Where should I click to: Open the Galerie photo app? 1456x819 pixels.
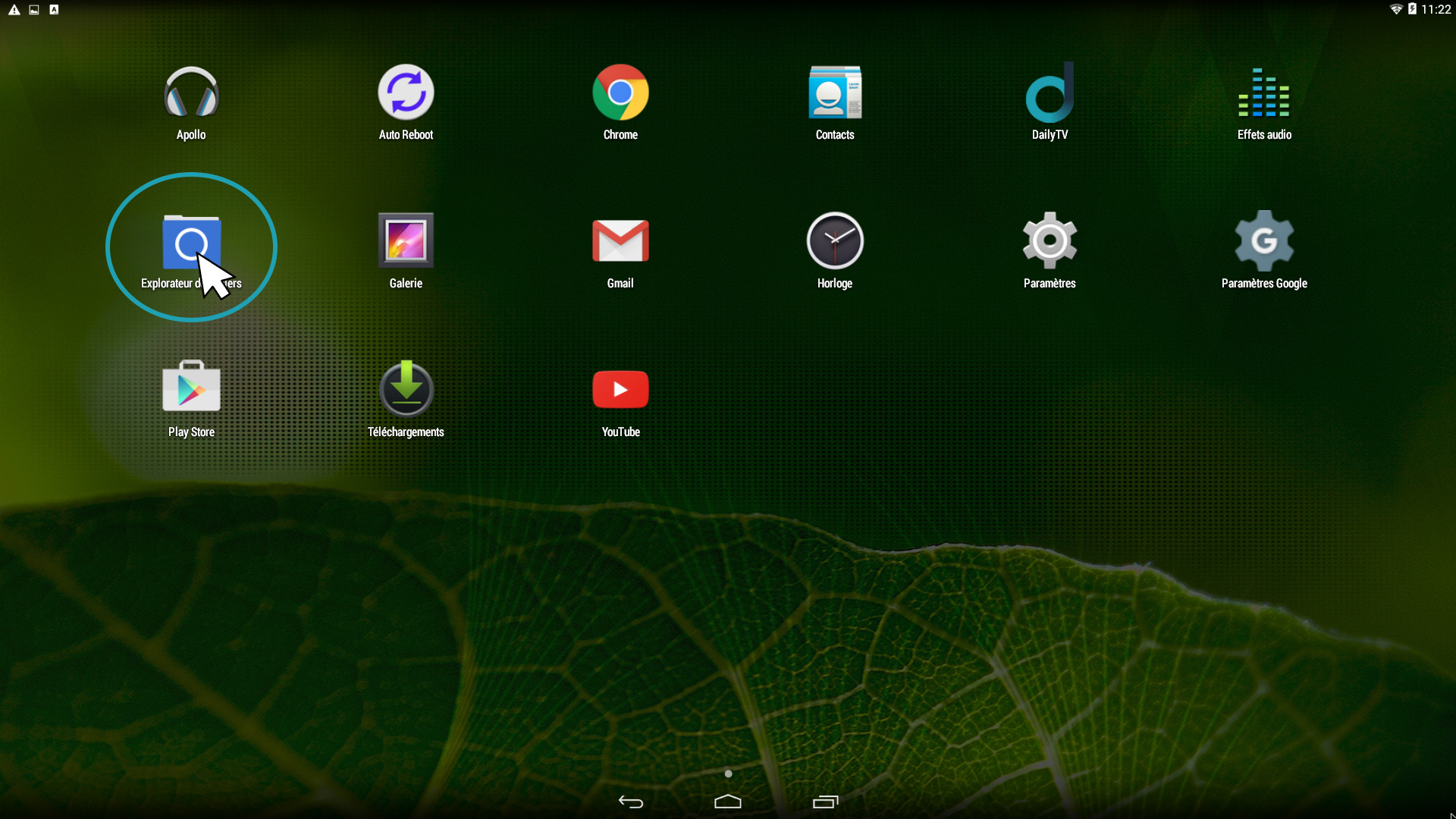click(406, 251)
